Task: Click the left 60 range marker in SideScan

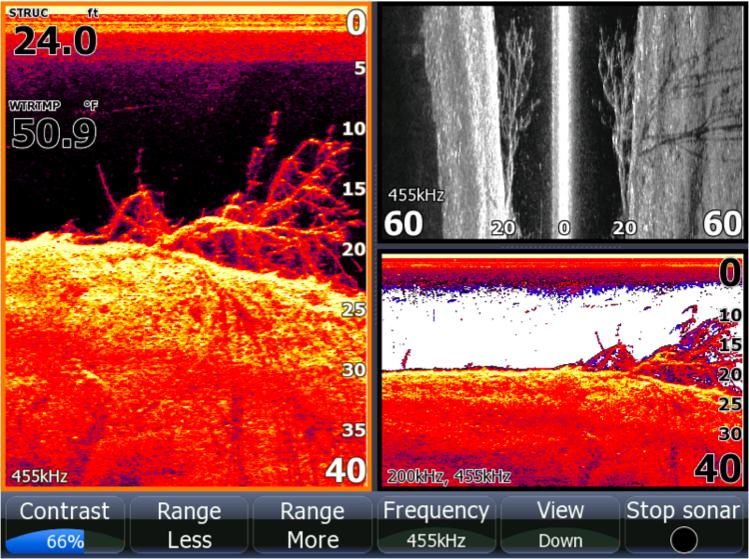Action: tap(403, 224)
